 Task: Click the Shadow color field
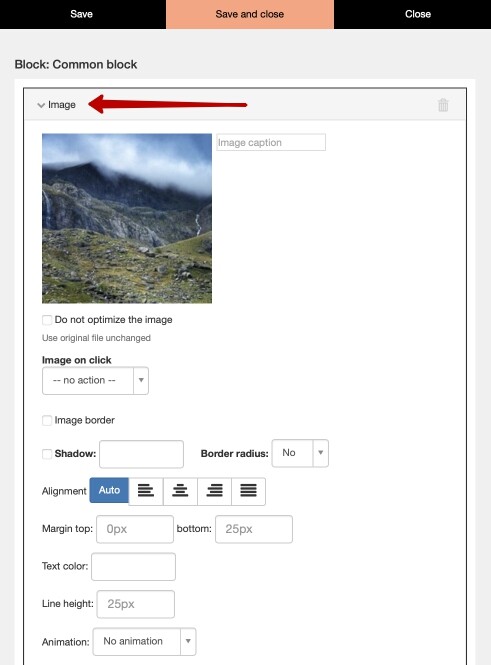(x=141, y=454)
